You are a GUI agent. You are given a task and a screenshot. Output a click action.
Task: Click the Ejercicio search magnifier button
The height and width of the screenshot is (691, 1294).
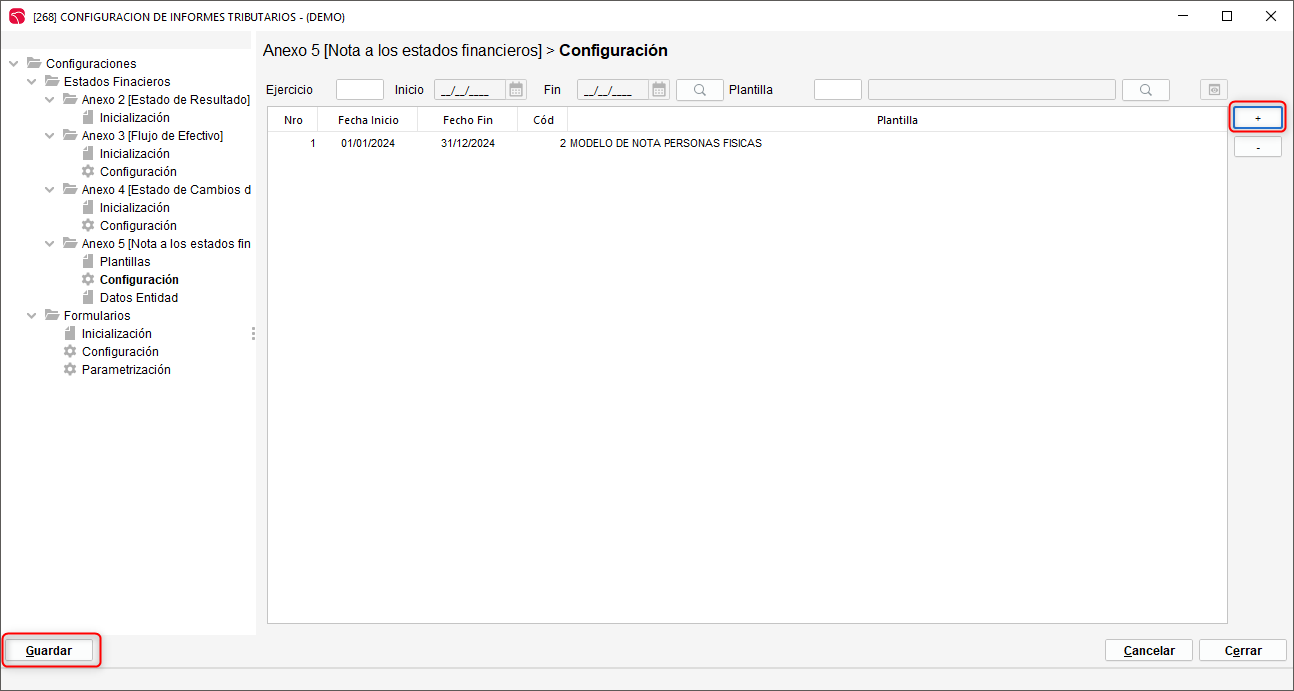pos(700,90)
